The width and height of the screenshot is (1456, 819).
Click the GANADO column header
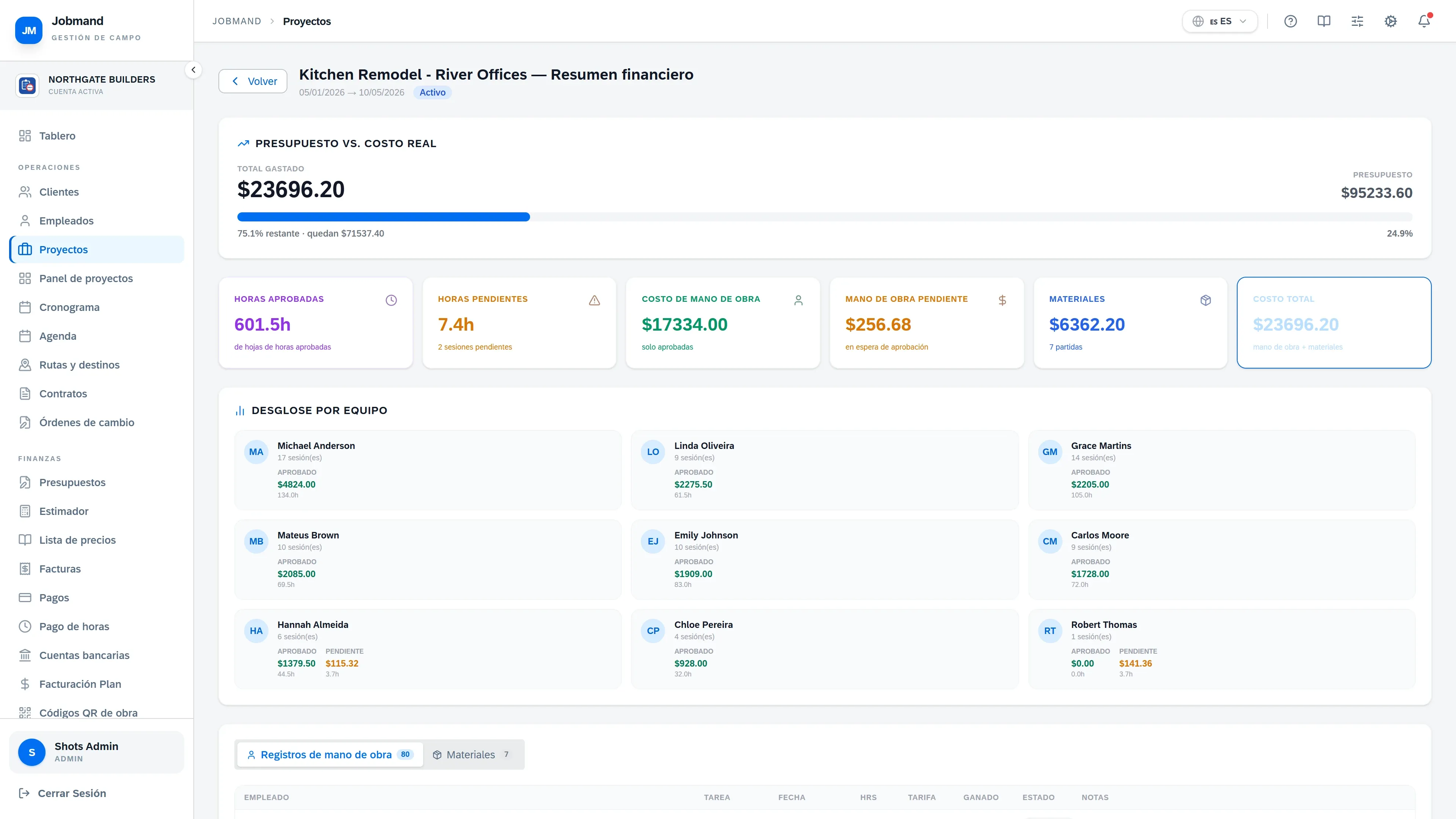(x=981, y=797)
